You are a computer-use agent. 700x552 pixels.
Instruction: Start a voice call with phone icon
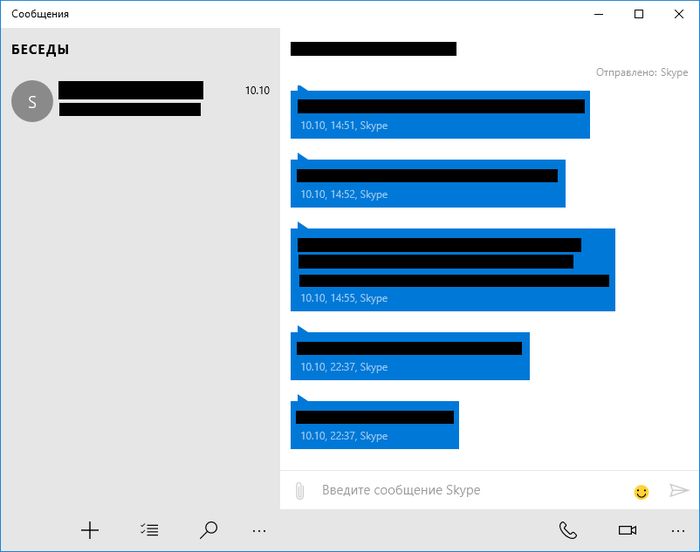tap(568, 530)
